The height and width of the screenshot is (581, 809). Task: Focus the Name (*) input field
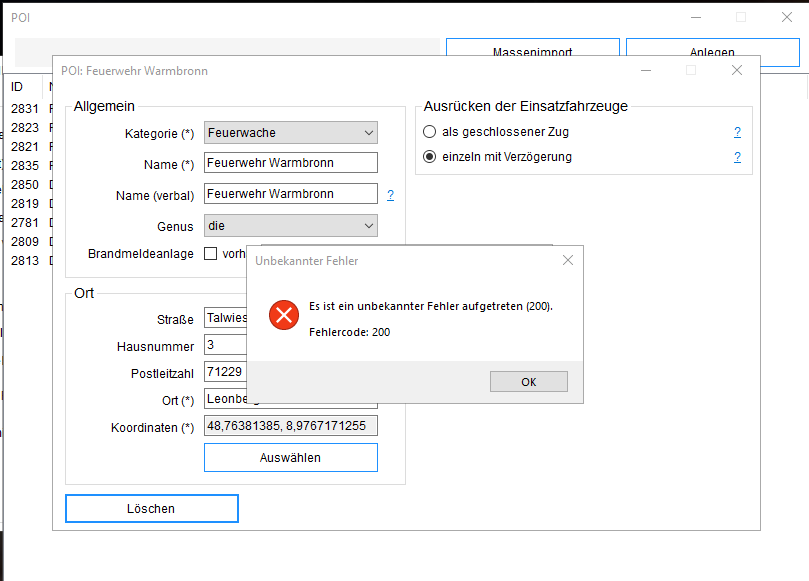(290, 163)
